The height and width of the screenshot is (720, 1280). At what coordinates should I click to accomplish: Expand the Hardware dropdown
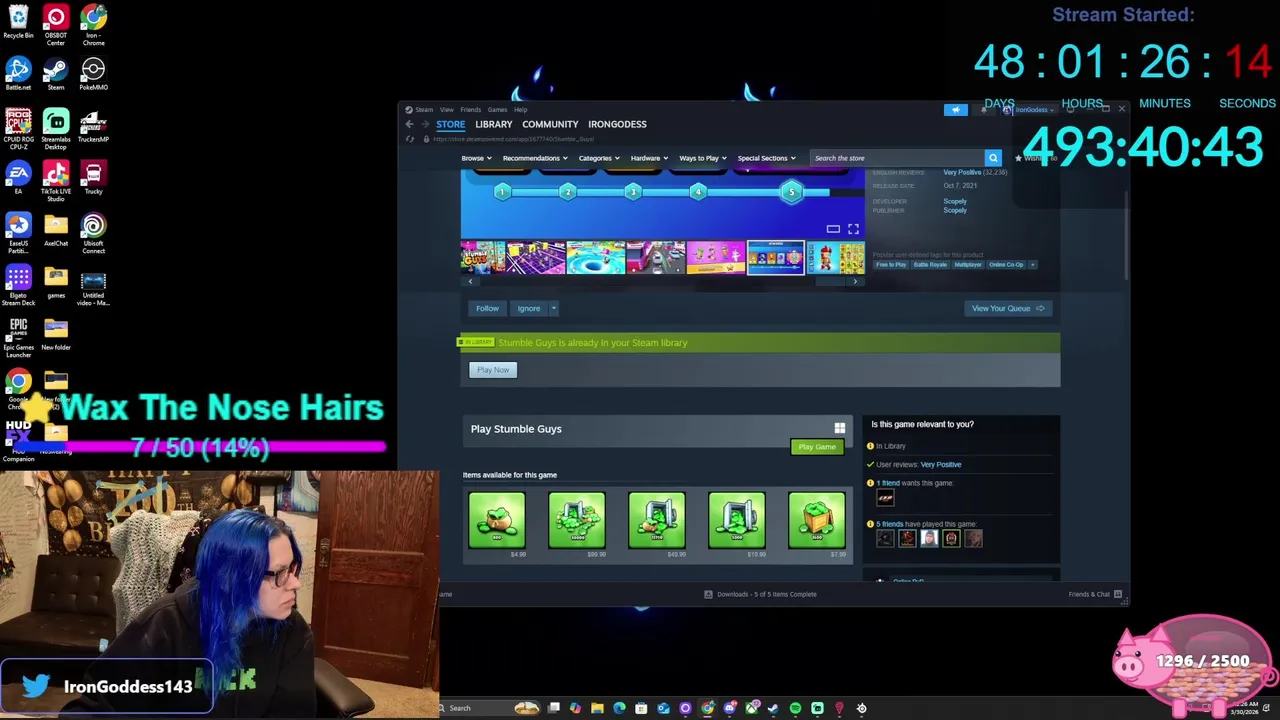[x=649, y=158]
